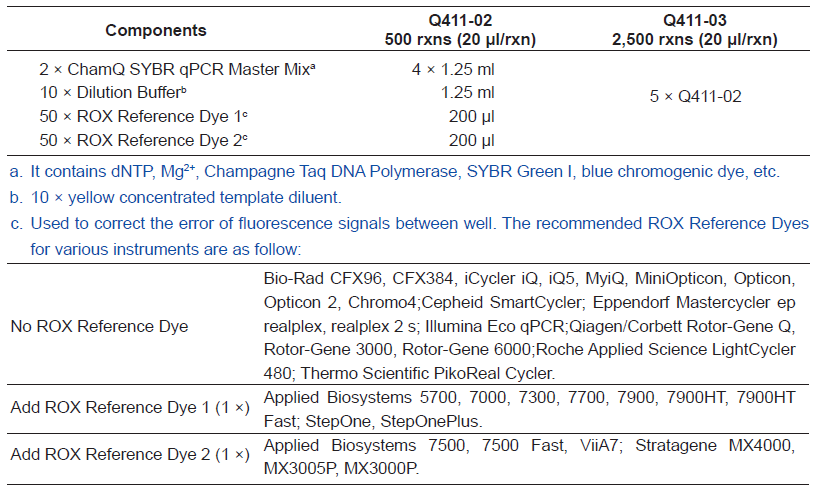Click footnote b yellow concentrated template diluent
Image resolution: width=813 pixels, height=490 pixels.
[x=176, y=198]
